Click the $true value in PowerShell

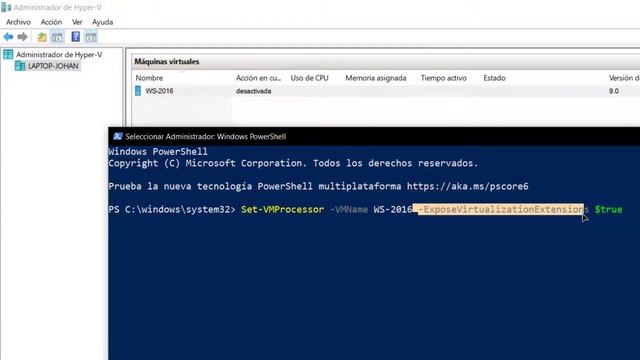pyautogui.click(x=609, y=209)
